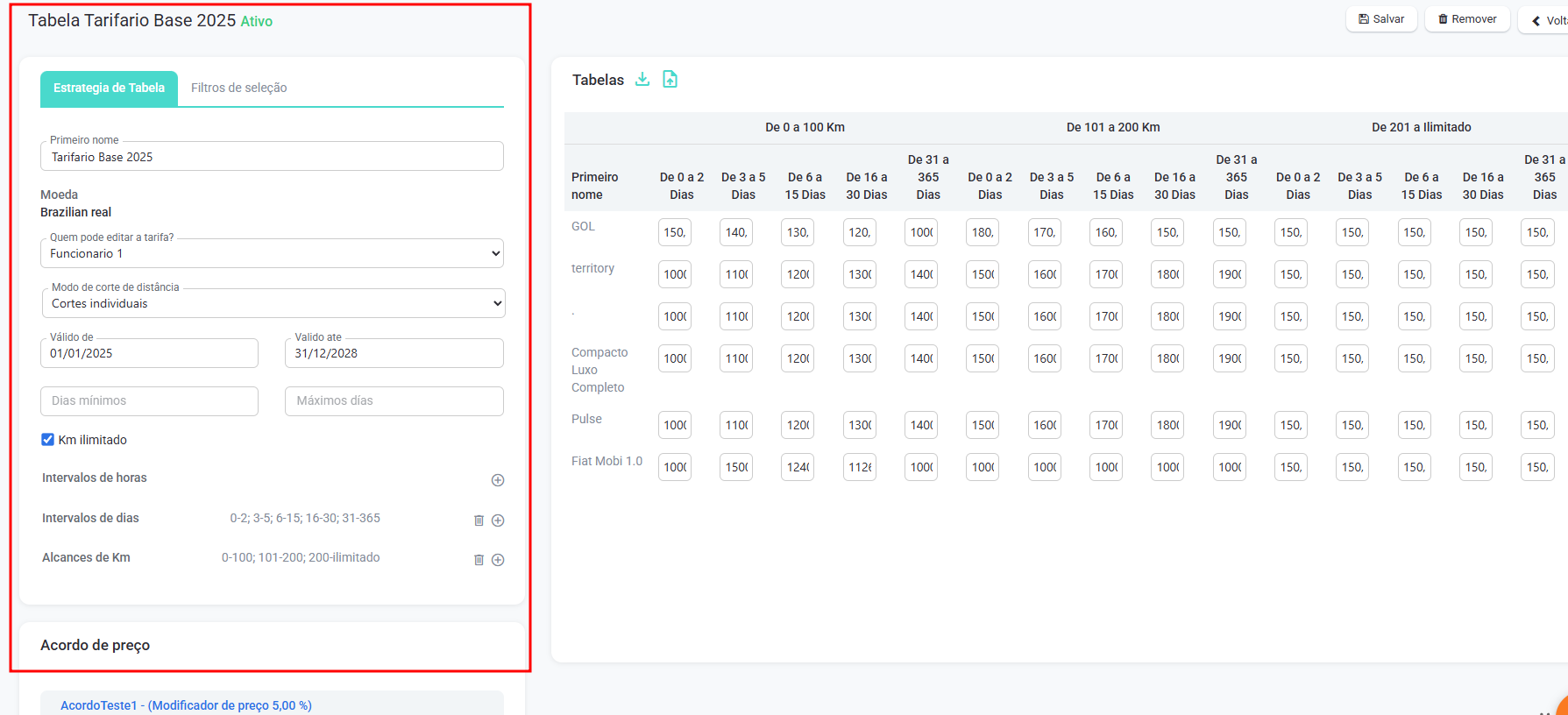Click the Valido ate date field
The width and height of the screenshot is (1568, 715).
[x=394, y=353]
